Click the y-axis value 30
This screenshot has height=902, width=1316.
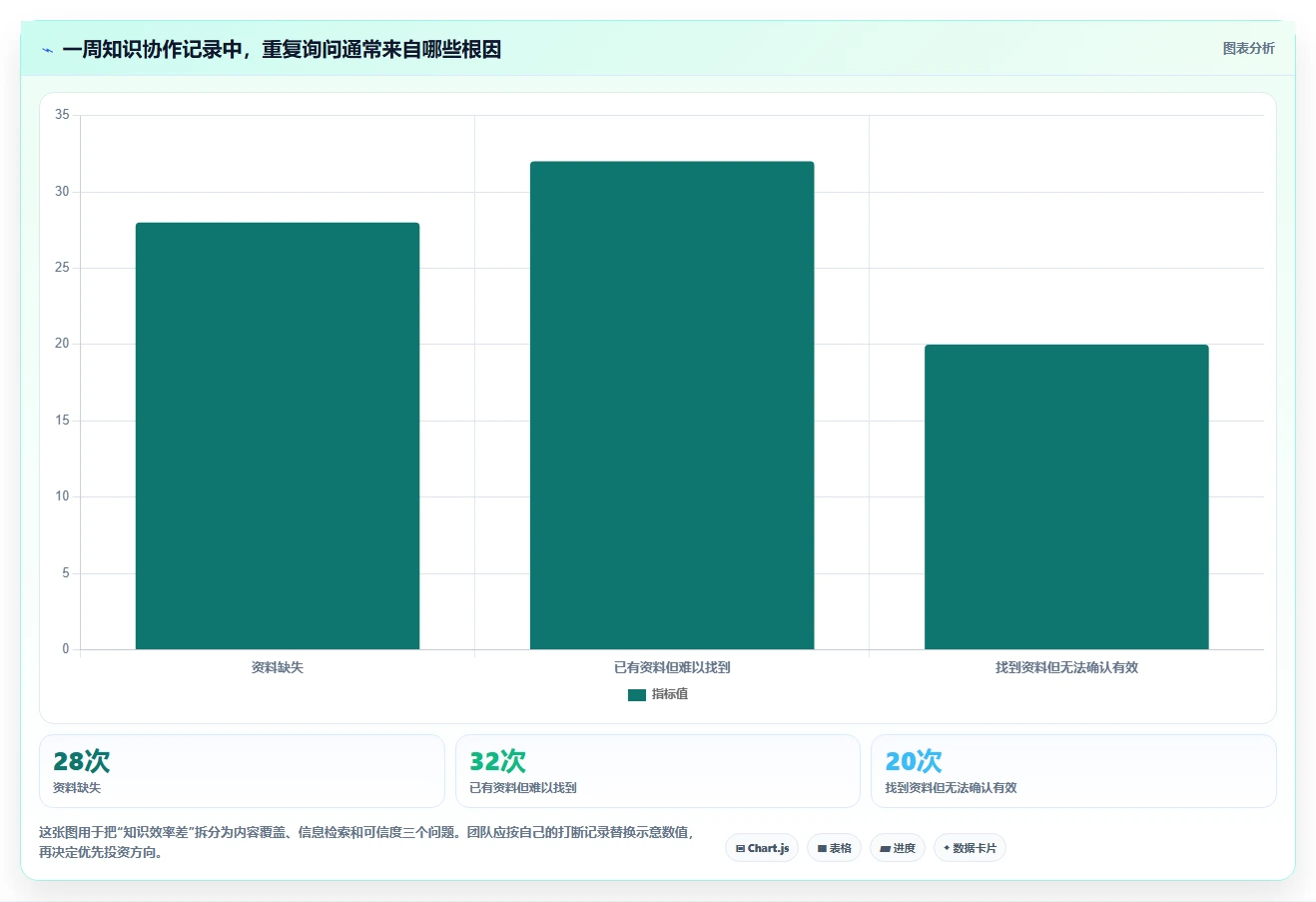62,192
